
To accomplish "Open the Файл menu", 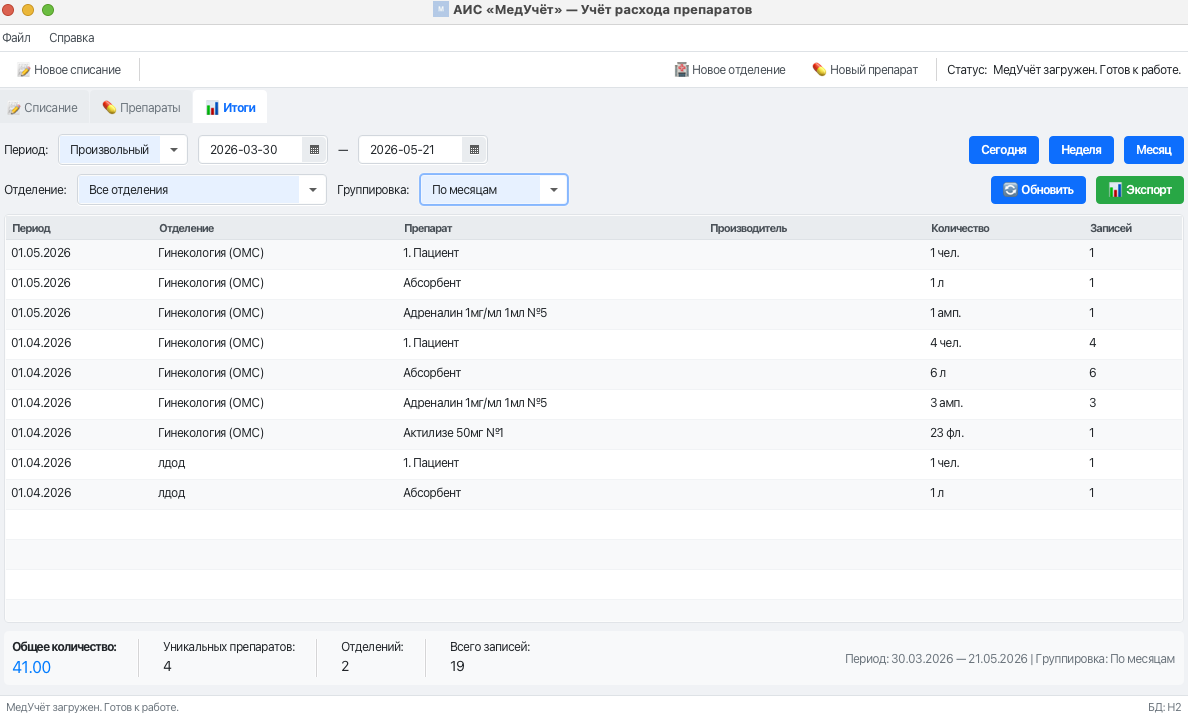I will click(17, 38).
